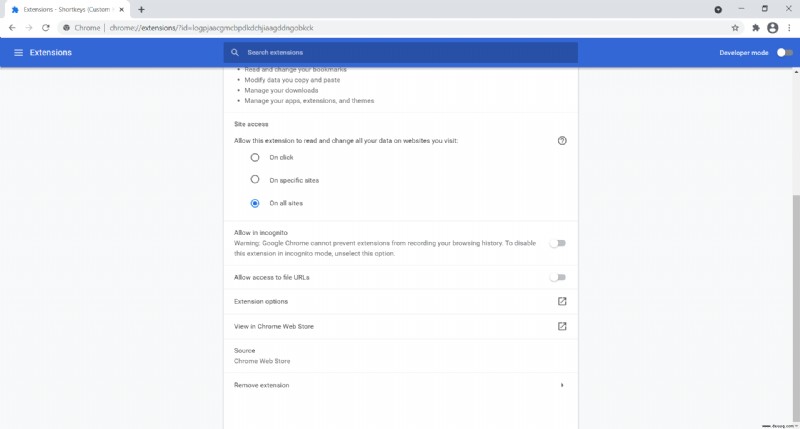Close the Extensions Shortkeys tab
Viewport: 800px width, 429px height.
pyautogui.click(x=121, y=9)
